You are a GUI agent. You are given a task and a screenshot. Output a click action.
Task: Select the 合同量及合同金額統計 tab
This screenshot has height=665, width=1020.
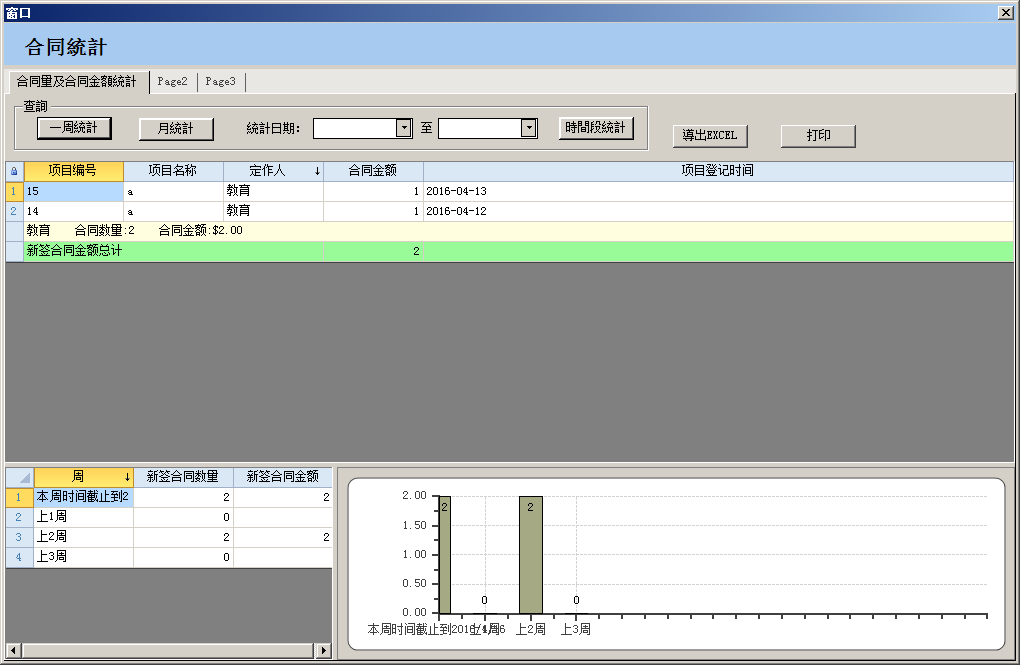(x=77, y=82)
